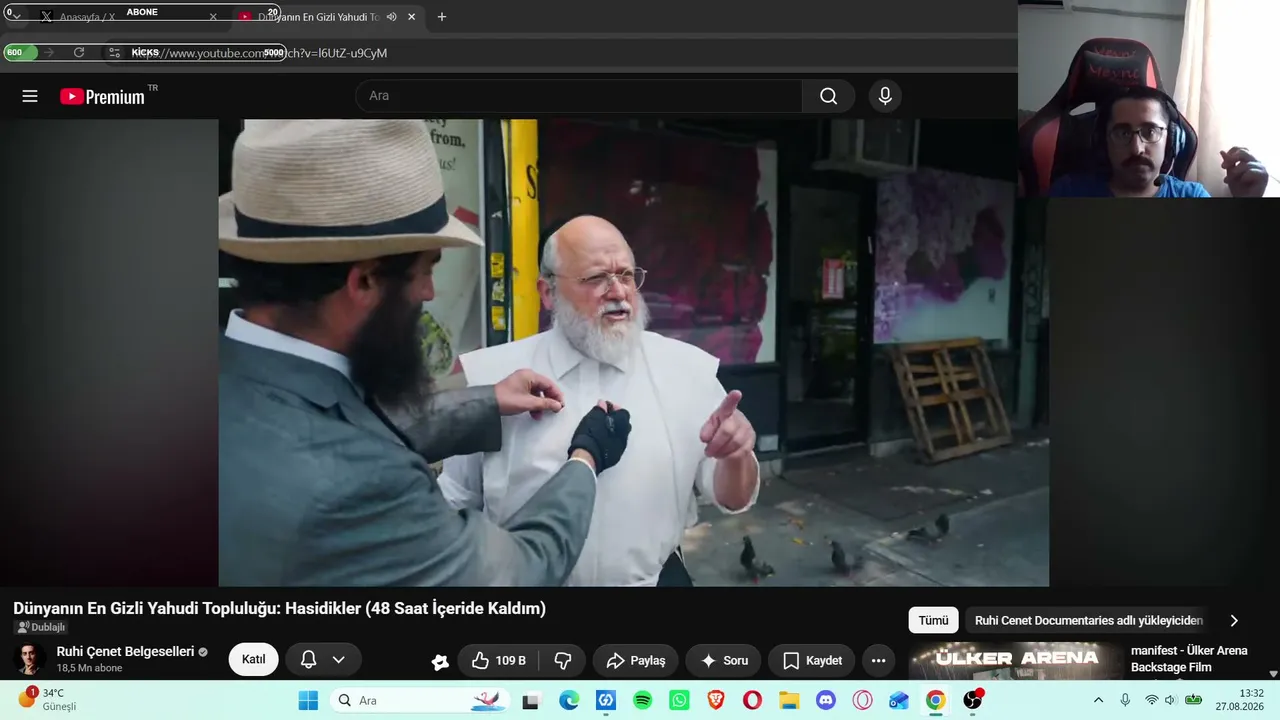Open the Ruhi Çenet Belgeselleri channel name link
The image size is (1280, 720).
[125, 651]
